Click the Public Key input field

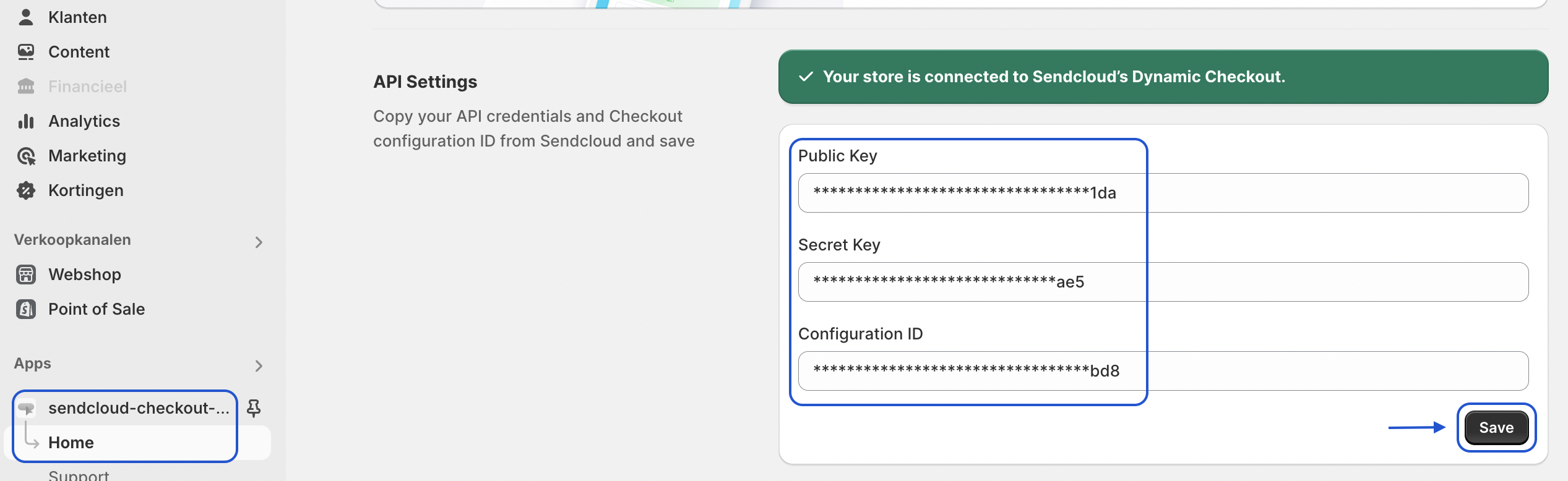click(x=1163, y=193)
